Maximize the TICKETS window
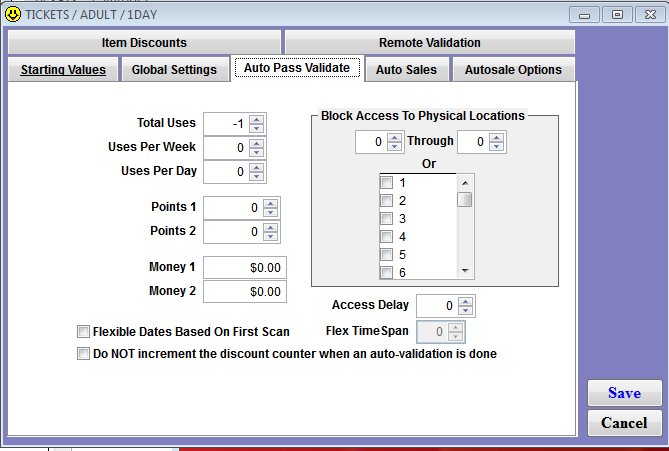The height and width of the screenshot is (451, 669). click(x=617, y=15)
